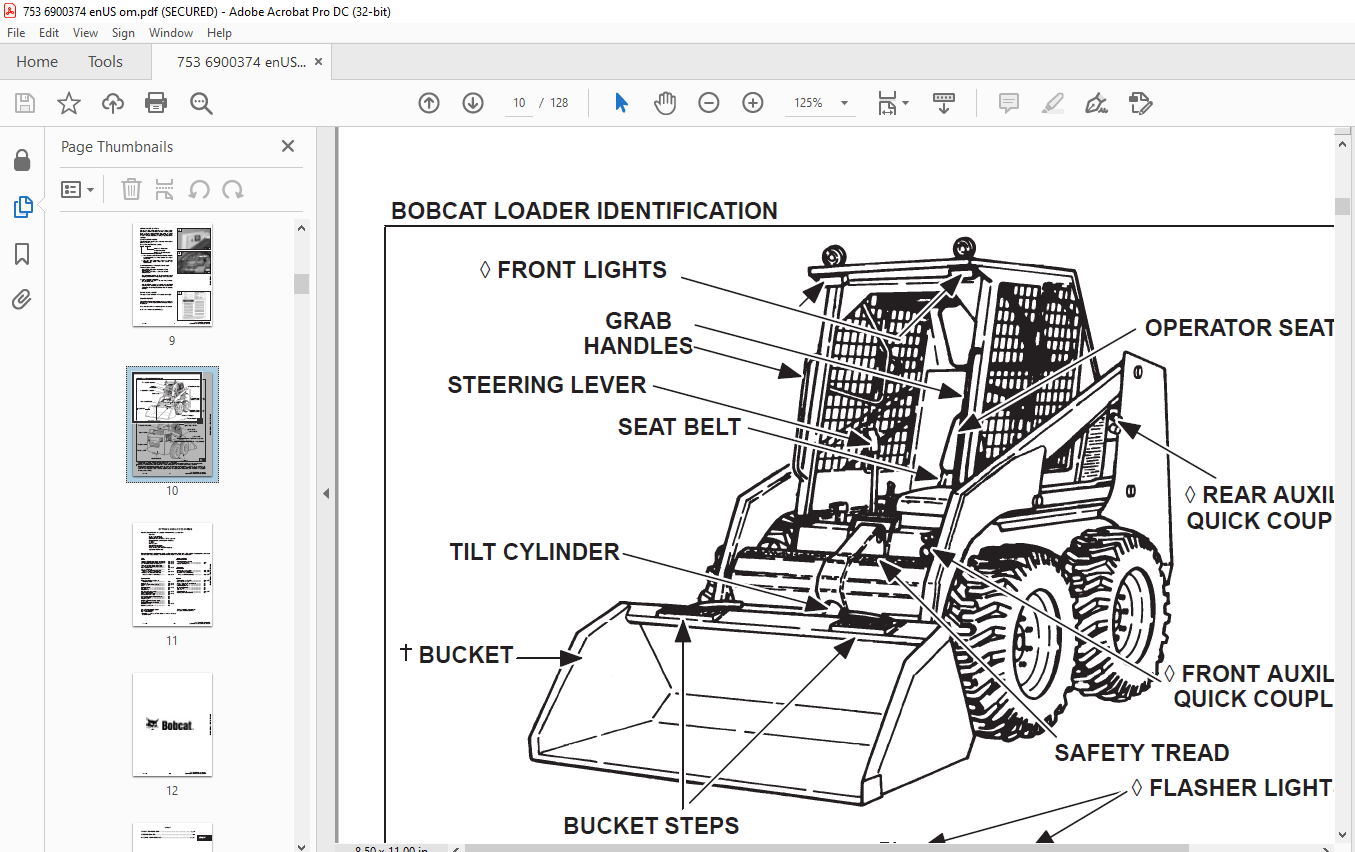This screenshot has height=852, width=1355.
Task: Click document scrollbar down arrow
Action: 1342,835
